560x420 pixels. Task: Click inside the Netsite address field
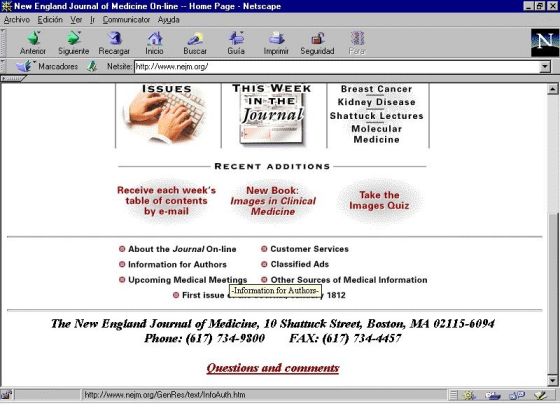click(337, 66)
